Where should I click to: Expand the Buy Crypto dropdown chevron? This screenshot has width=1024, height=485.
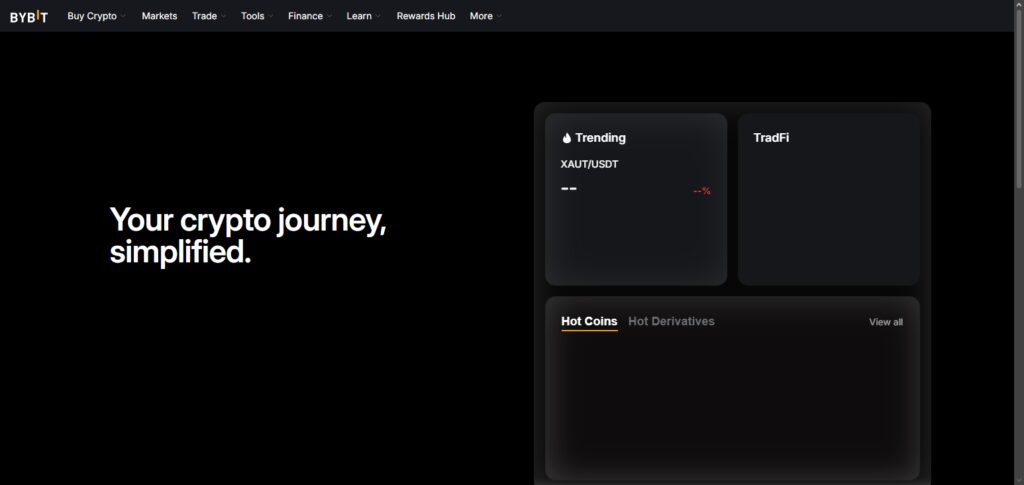[123, 16]
